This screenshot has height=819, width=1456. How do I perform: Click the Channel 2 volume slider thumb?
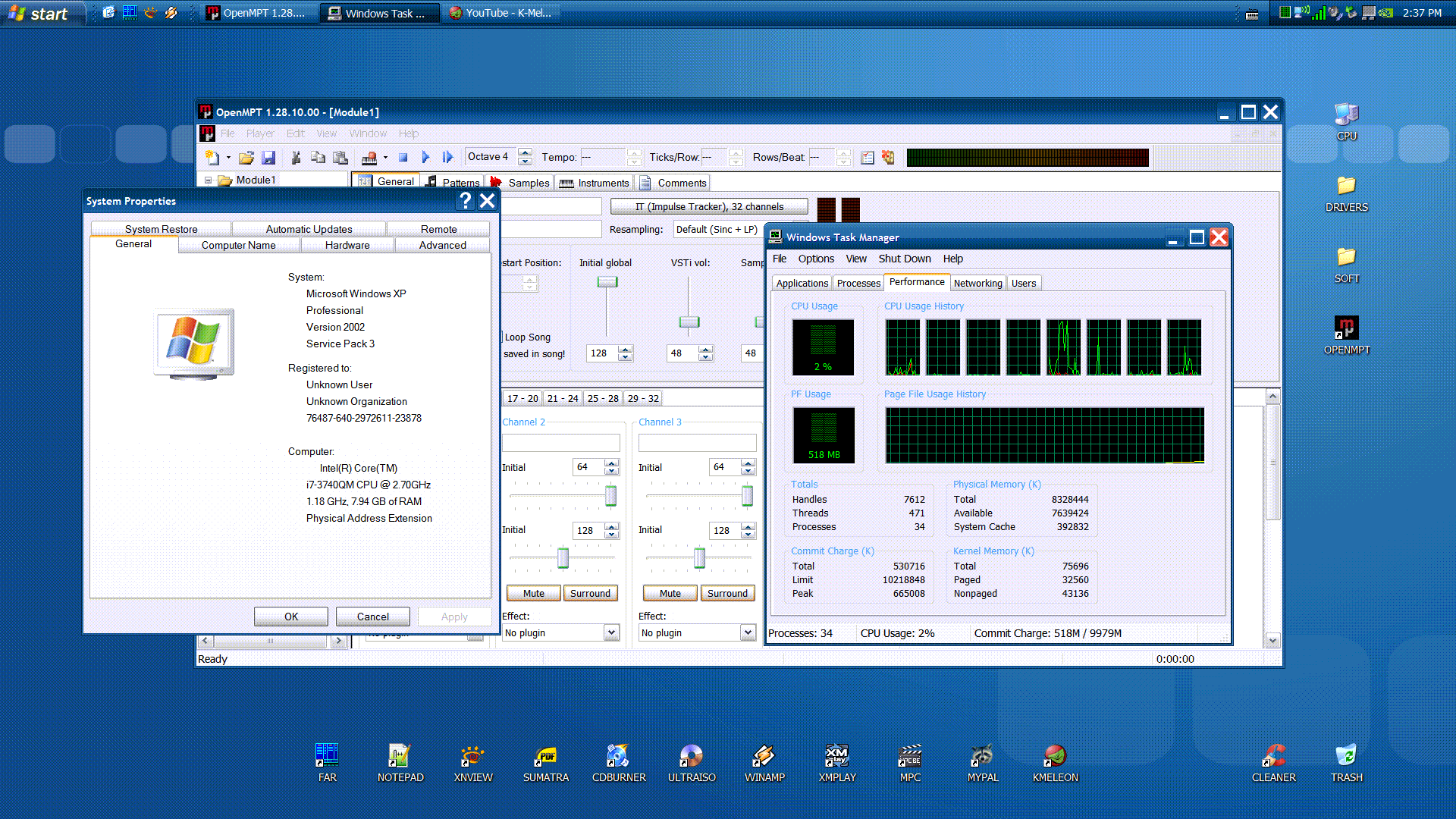610,496
